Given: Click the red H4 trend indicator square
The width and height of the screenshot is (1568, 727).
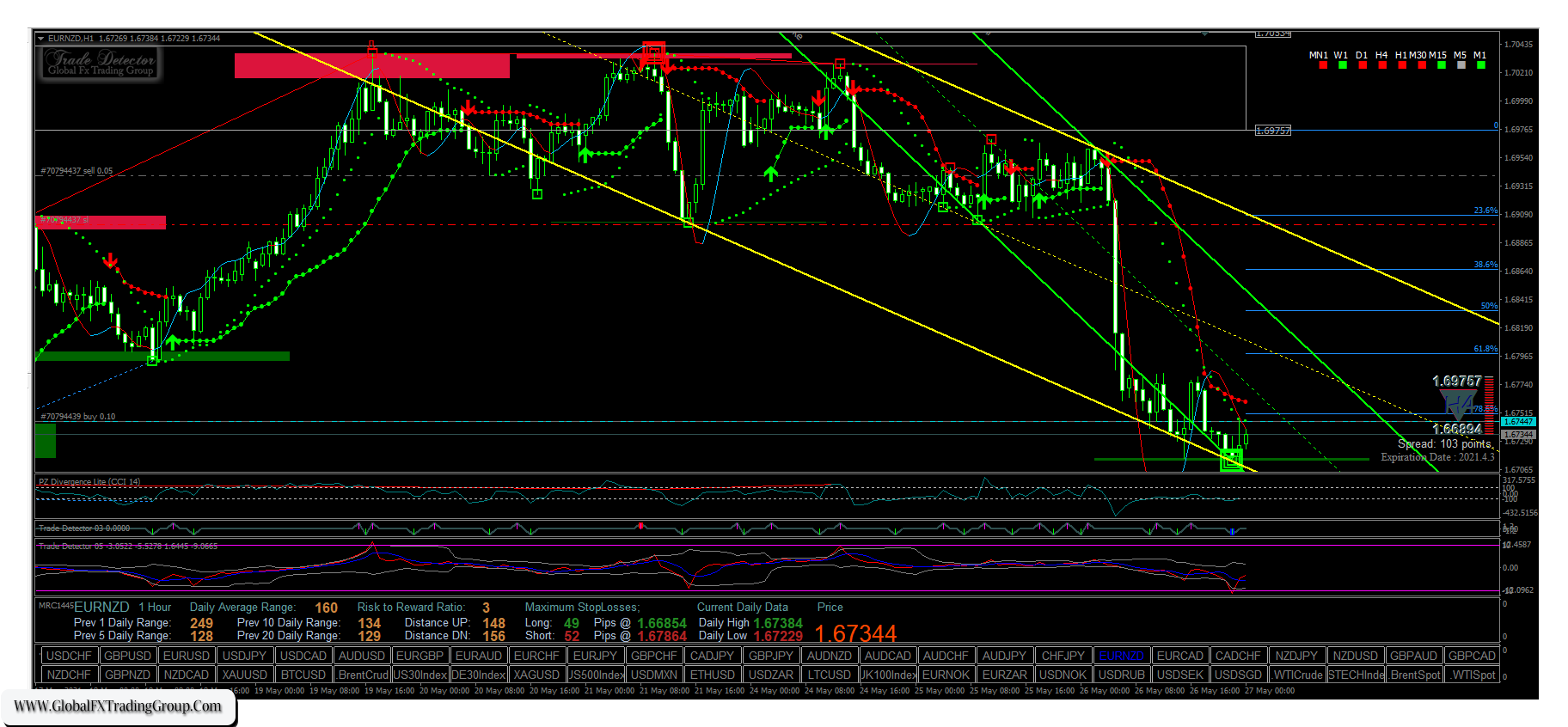Looking at the screenshot, I should tap(1381, 65).
